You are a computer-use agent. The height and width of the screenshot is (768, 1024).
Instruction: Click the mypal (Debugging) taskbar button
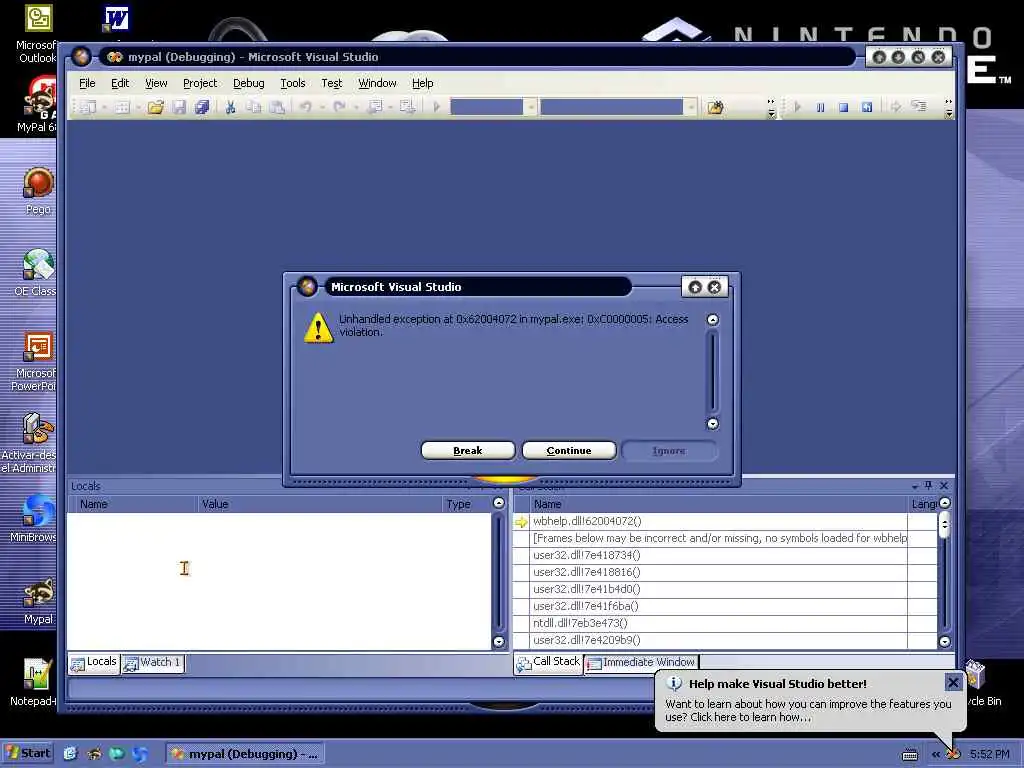coord(244,754)
